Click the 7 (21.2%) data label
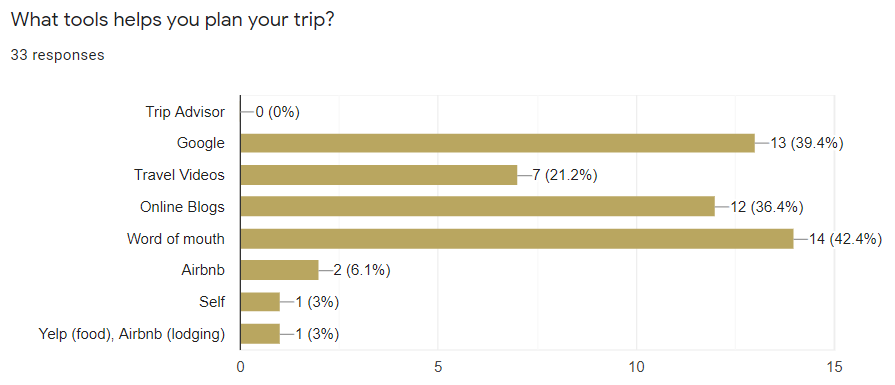Image resolution: width=895 pixels, height=385 pixels. click(565, 176)
